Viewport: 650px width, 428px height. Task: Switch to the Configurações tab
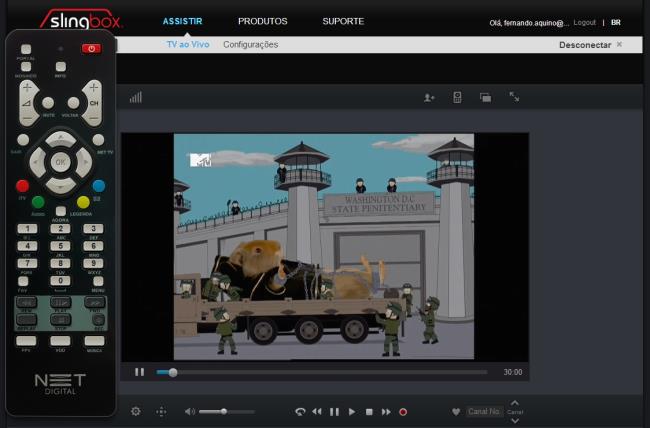coord(250,44)
